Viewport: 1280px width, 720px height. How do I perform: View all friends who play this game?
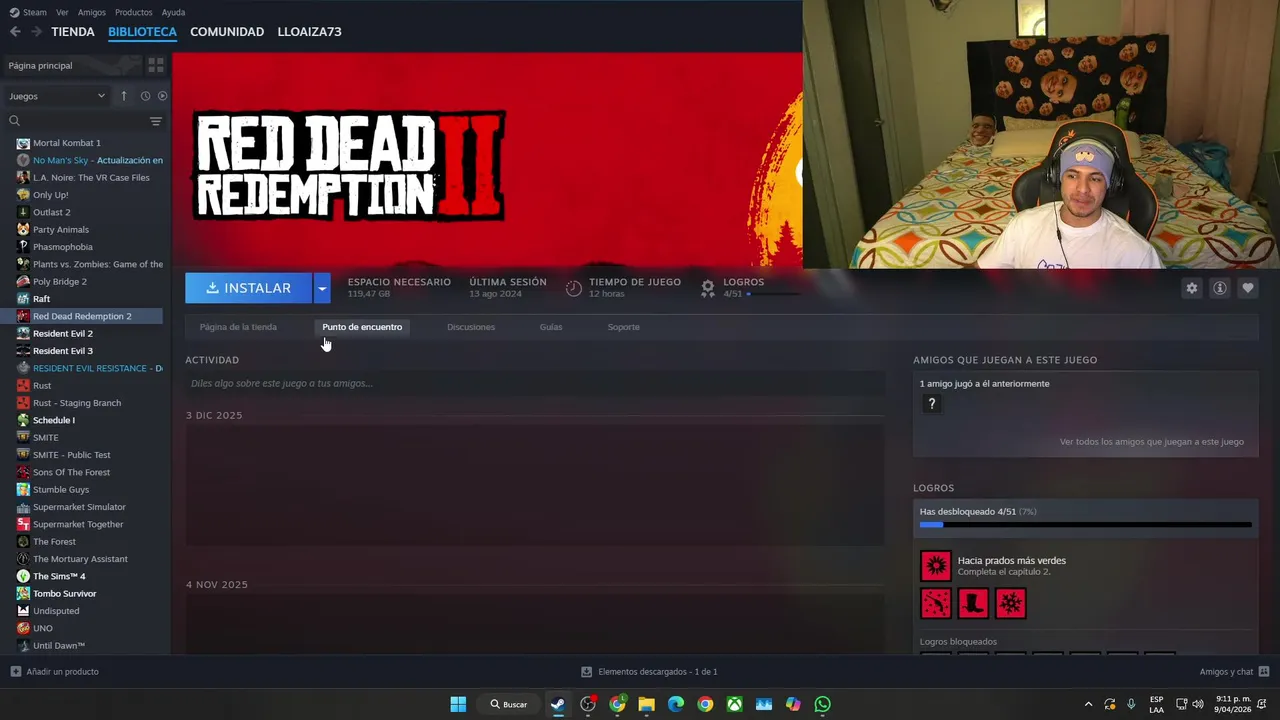point(1152,441)
